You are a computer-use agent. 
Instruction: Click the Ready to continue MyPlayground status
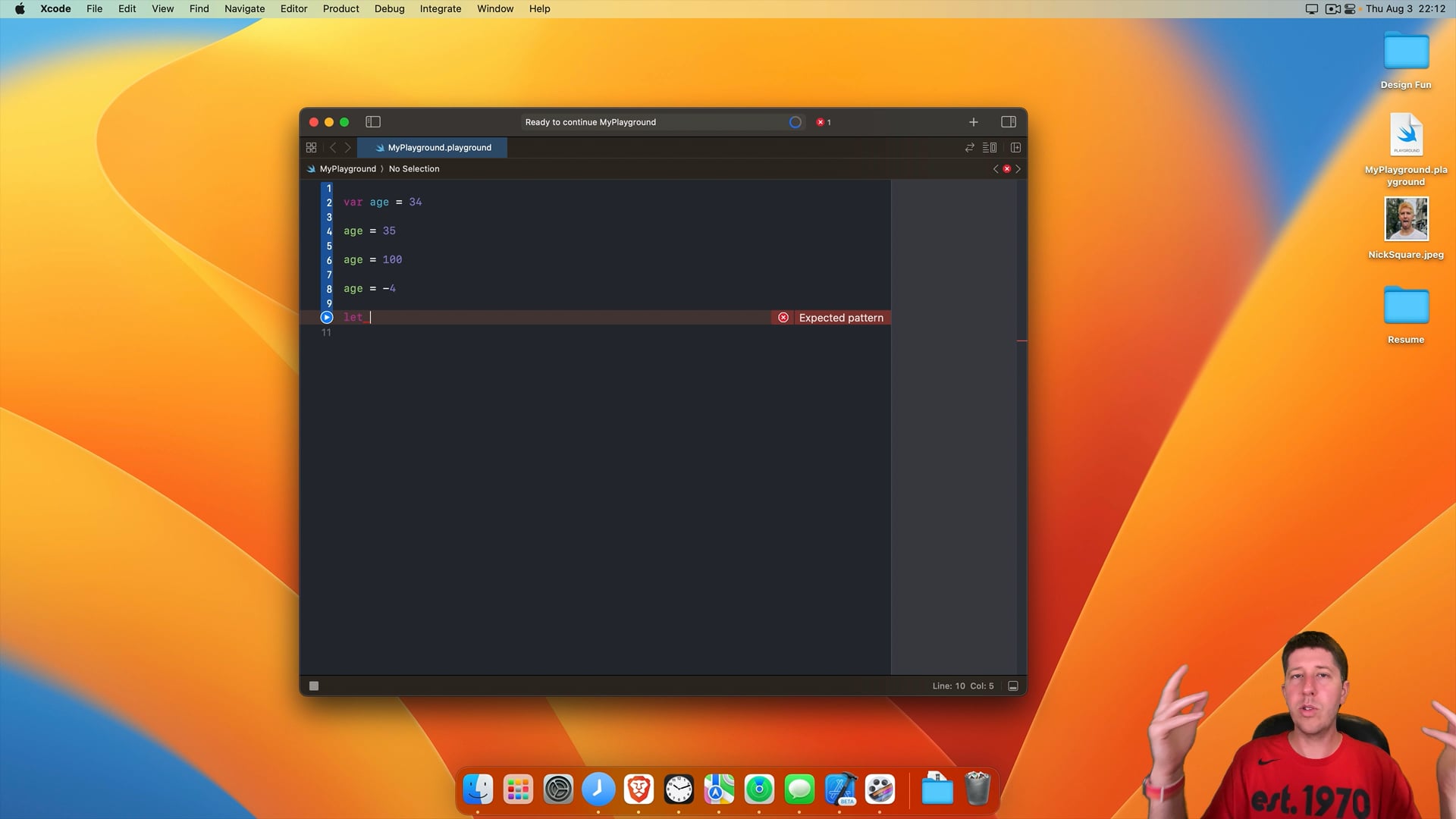(591, 122)
